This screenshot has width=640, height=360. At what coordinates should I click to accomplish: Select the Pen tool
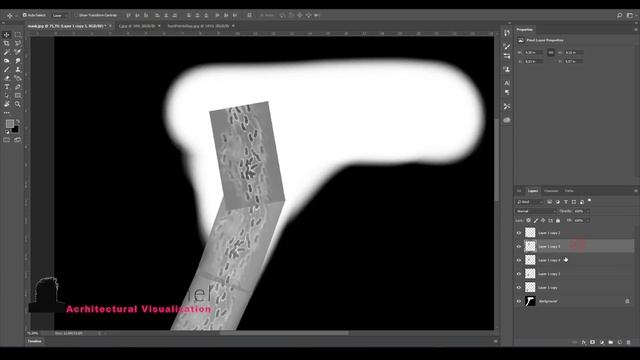tap(18, 87)
